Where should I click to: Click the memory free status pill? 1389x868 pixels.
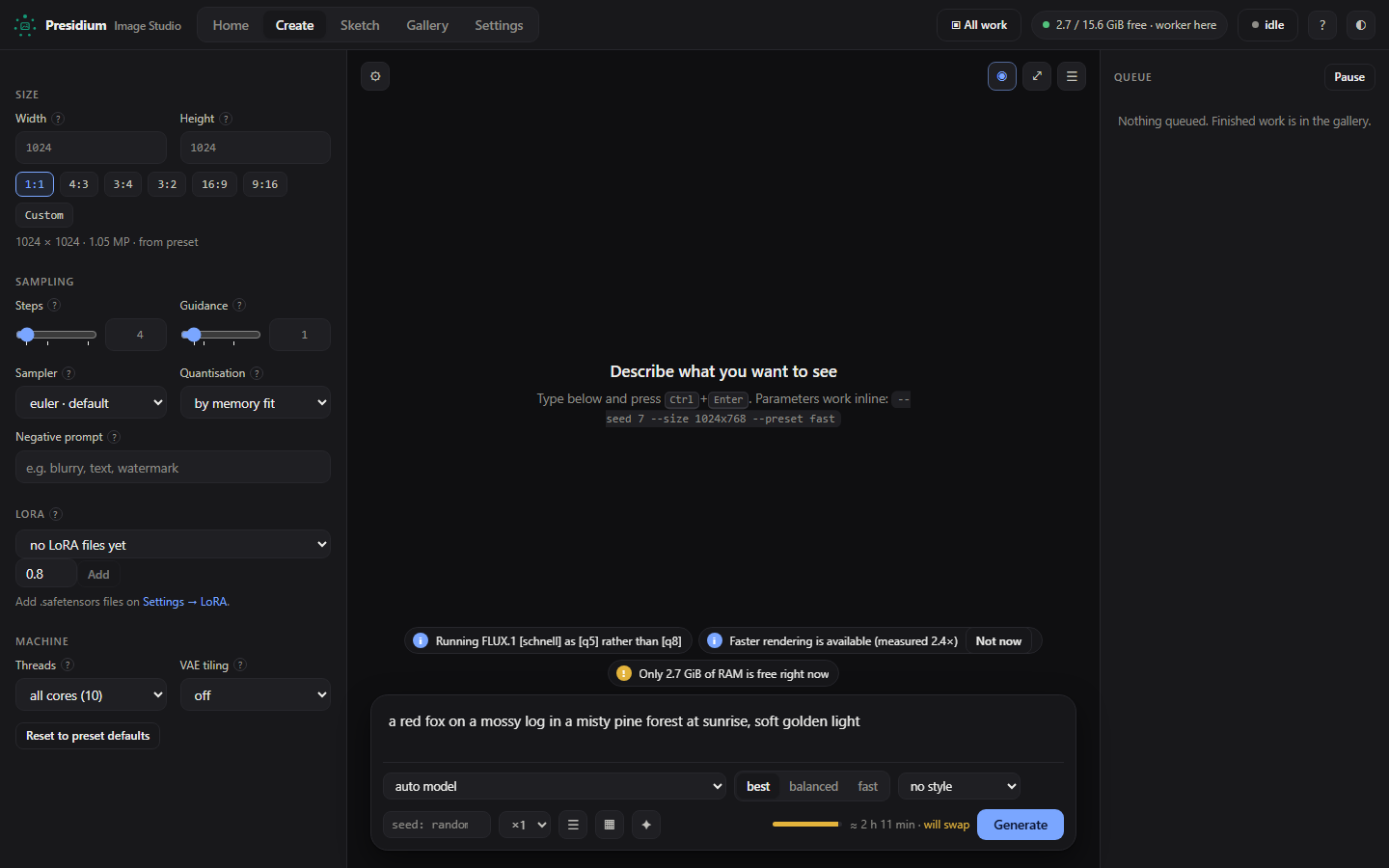(1130, 25)
